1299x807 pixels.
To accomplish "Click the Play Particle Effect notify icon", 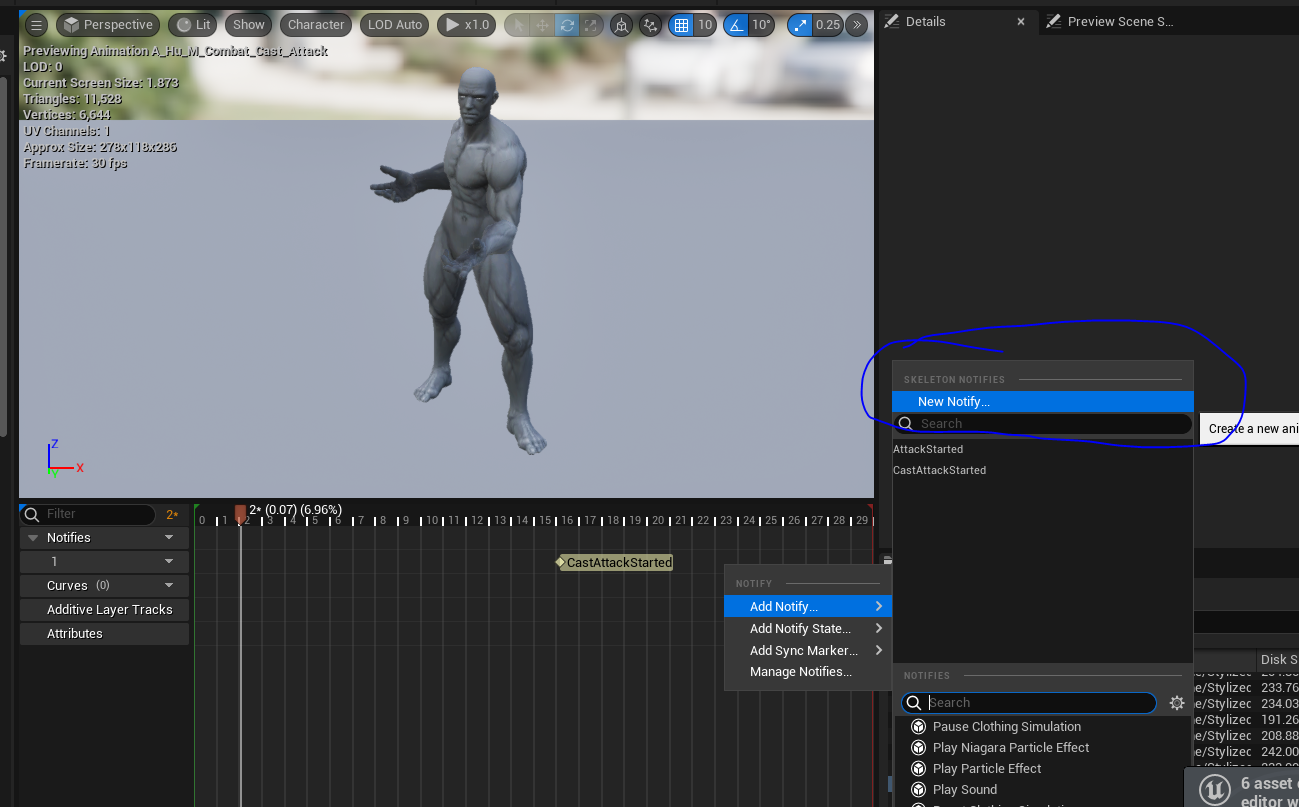I will 918,769.
